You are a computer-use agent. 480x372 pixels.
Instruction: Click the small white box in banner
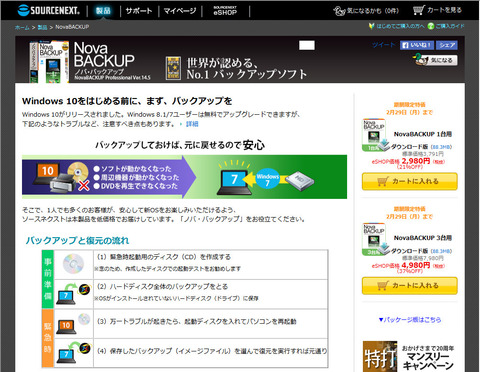pos(307,45)
